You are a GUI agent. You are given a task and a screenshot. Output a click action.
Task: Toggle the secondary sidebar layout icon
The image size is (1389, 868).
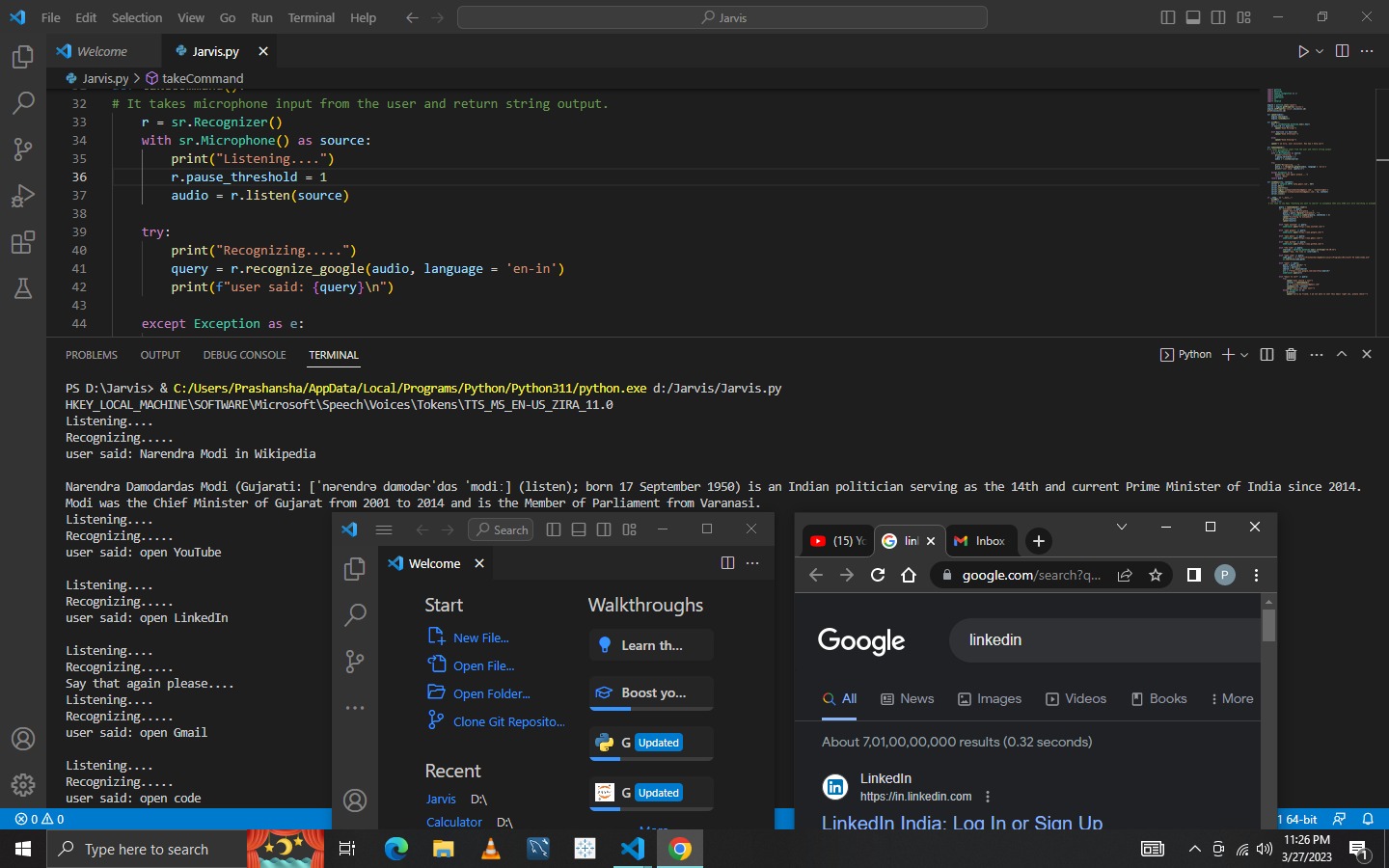(1217, 16)
